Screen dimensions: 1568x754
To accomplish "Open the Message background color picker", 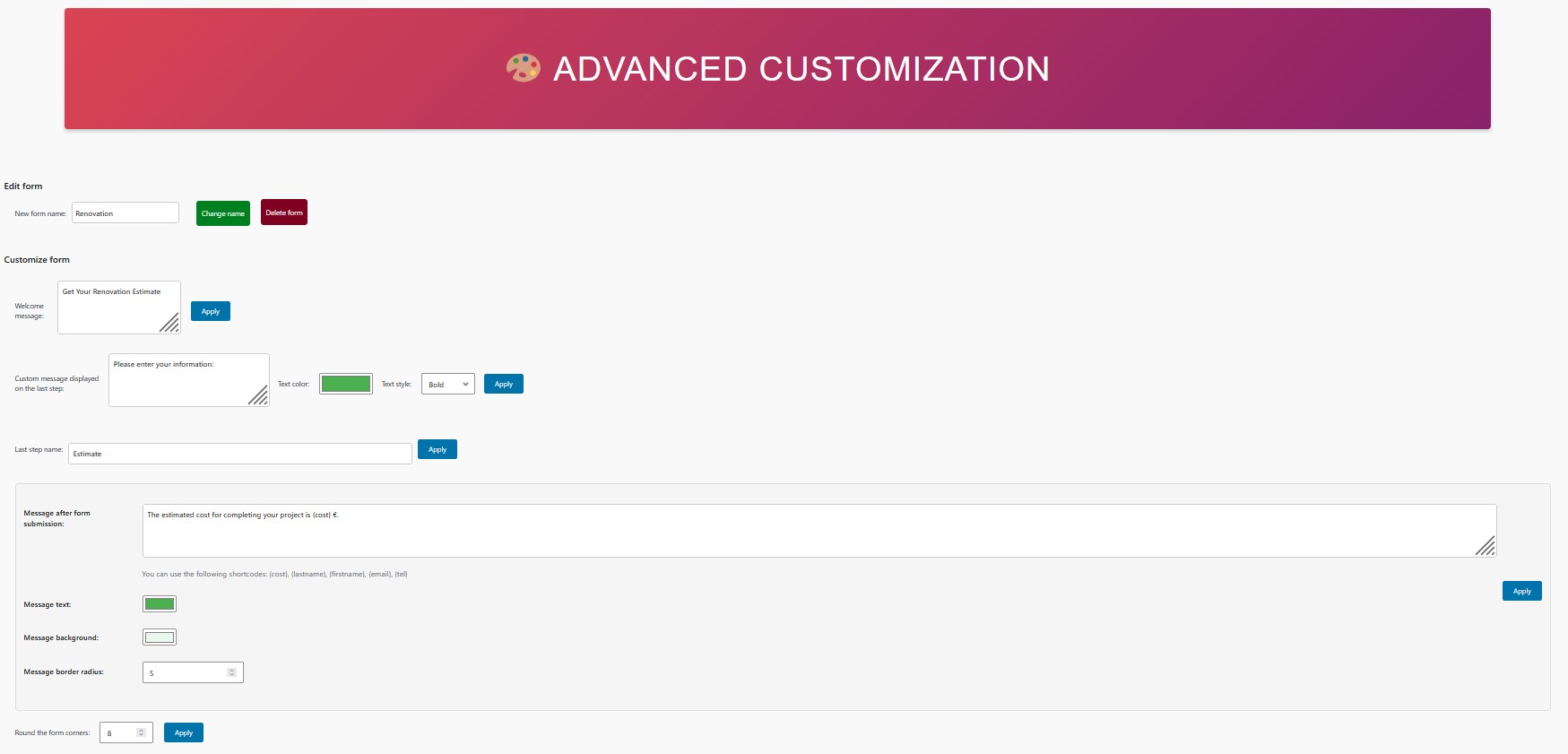I will tap(160, 637).
